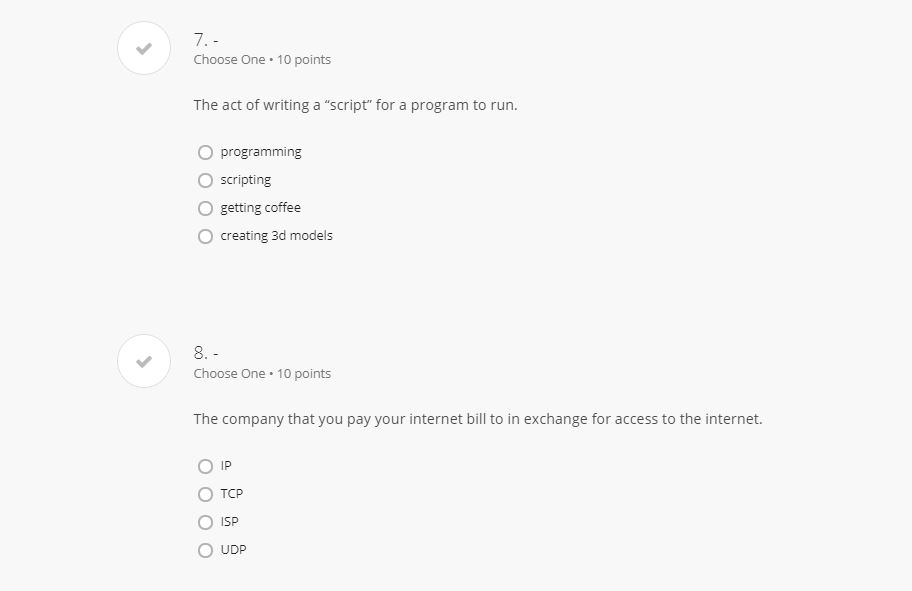Mark the "creating 3d models" radio button
The width and height of the screenshot is (912, 591).
point(205,236)
